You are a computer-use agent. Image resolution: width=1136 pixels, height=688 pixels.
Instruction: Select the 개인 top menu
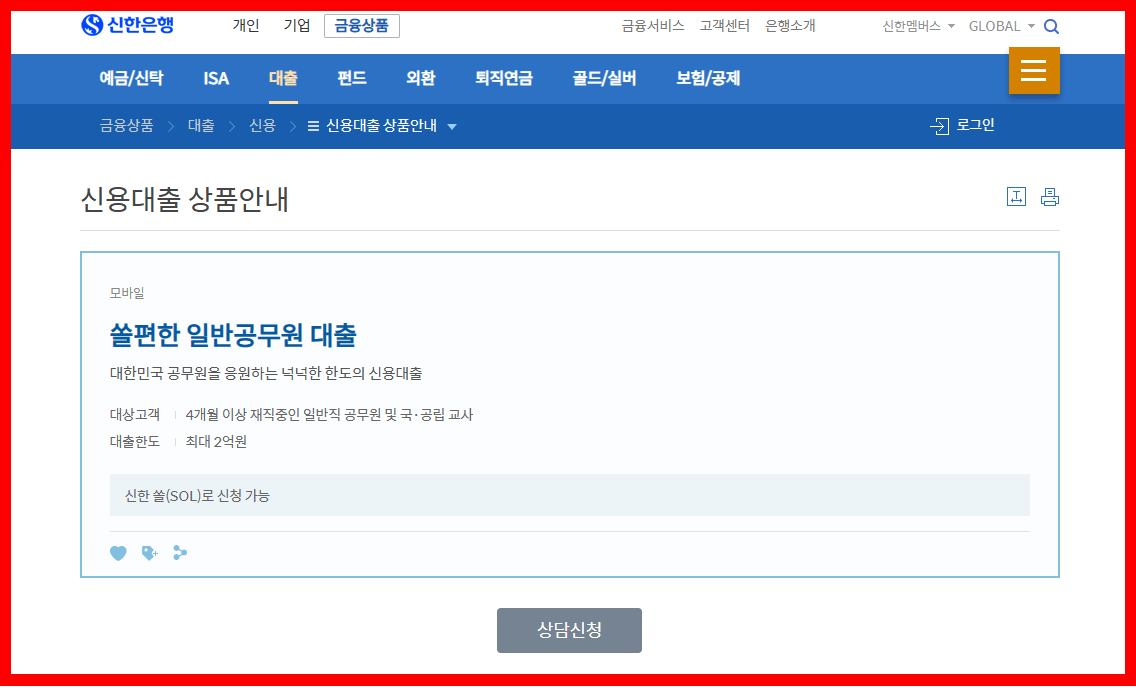tap(246, 25)
